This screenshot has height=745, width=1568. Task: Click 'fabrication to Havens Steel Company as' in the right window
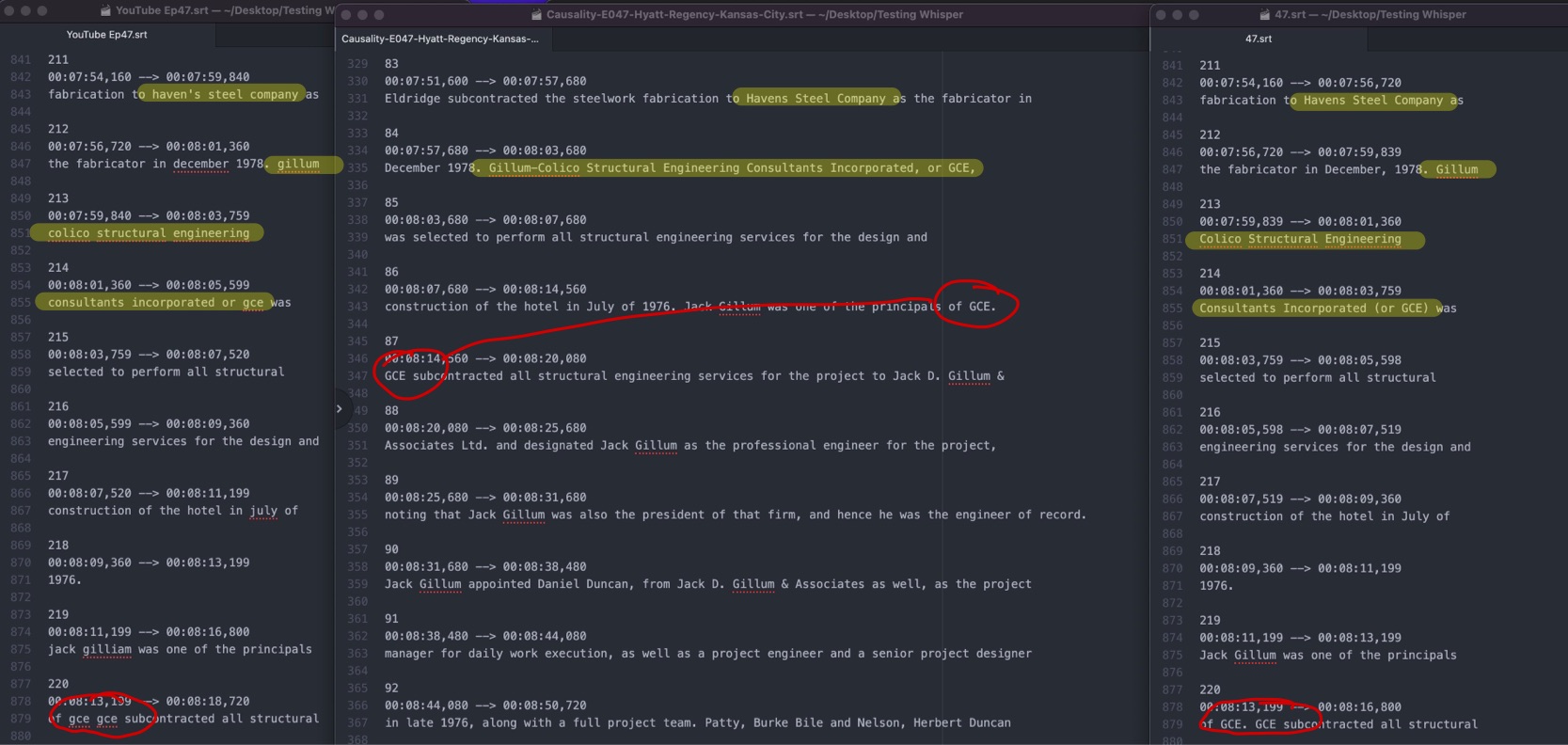pyautogui.click(x=1331, y=101)
